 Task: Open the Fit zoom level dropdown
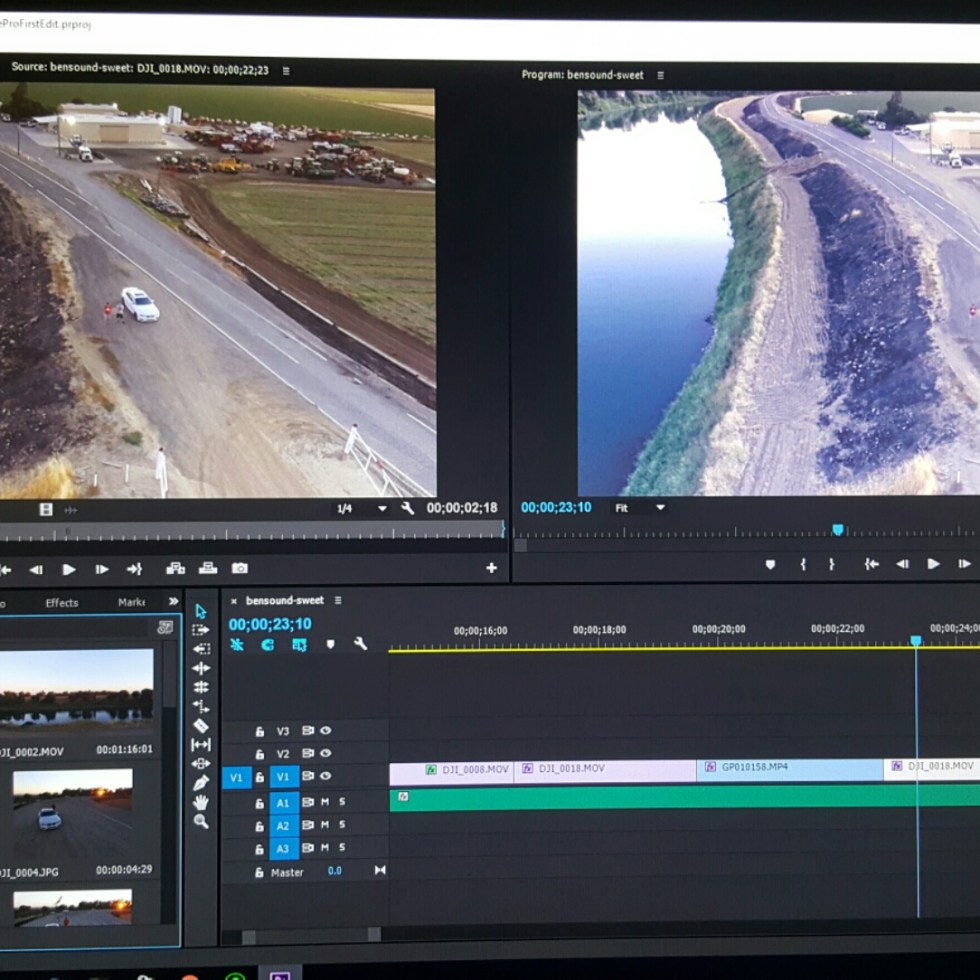pyautogui.click(x=640, y=508)
